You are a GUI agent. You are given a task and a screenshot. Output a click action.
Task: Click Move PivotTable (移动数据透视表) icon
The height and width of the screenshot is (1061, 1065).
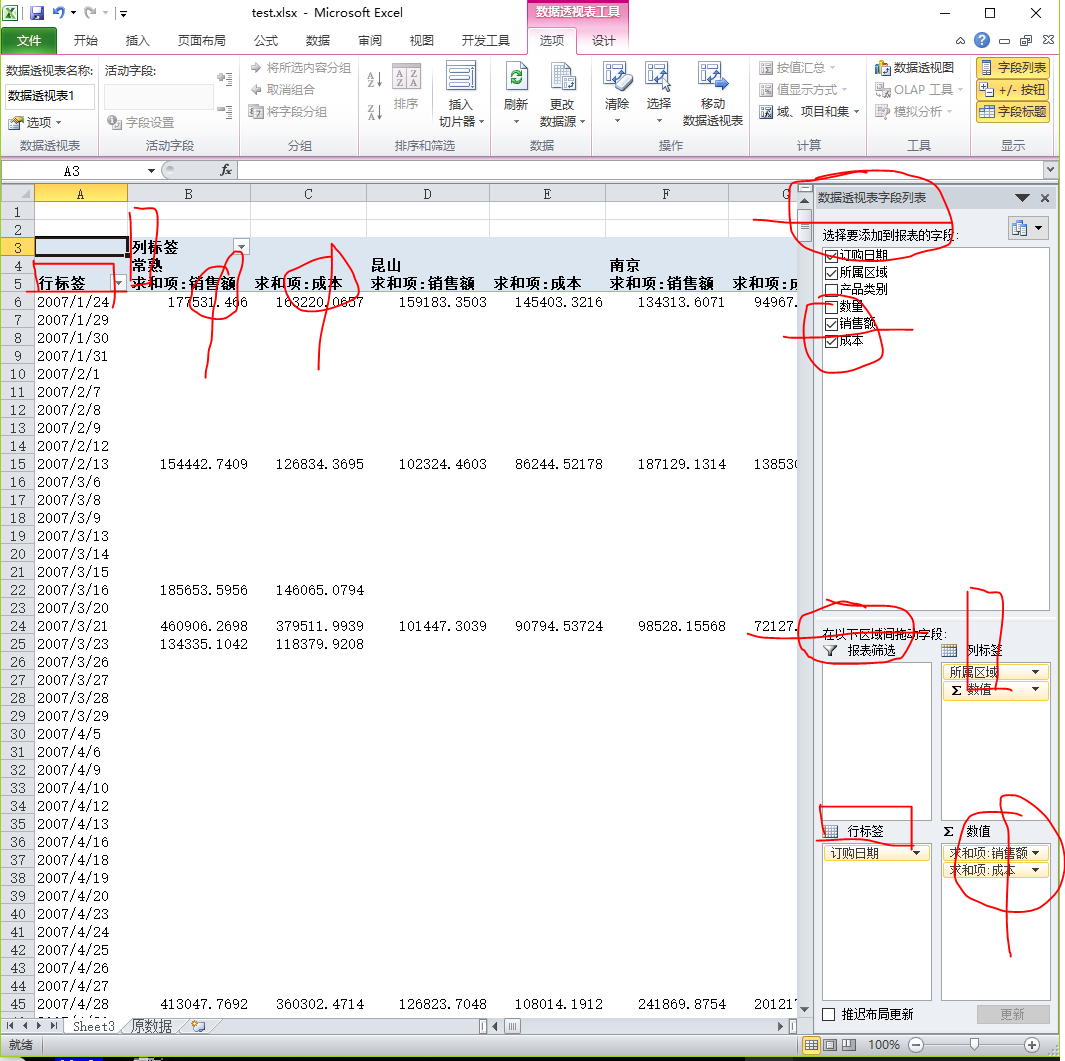pyautogui.click(x=712, y=80)
